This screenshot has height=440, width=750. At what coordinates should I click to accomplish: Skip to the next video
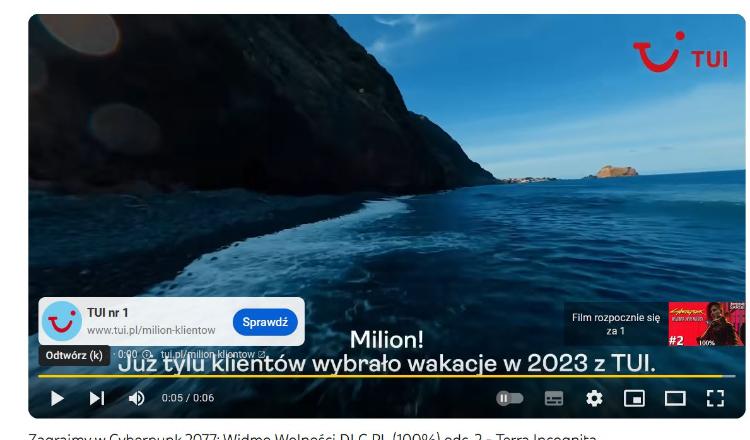click(97, 398)
